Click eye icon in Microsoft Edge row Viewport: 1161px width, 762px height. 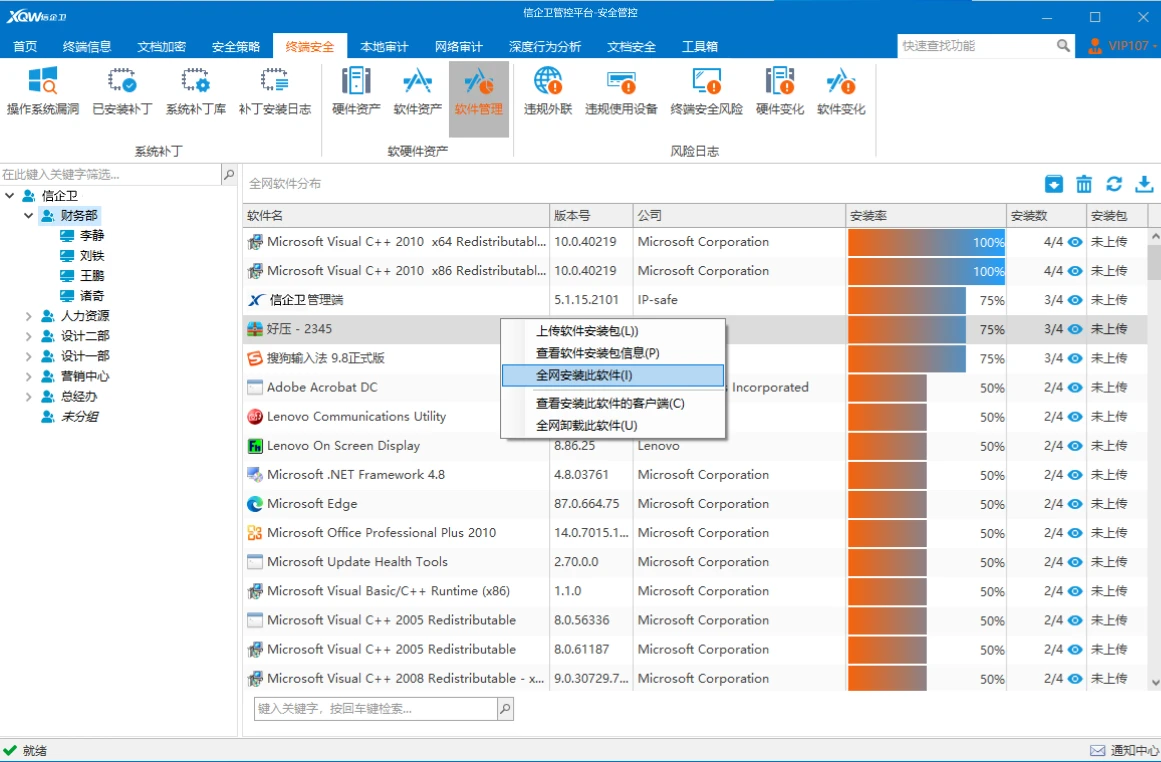tap(1075, 504)
